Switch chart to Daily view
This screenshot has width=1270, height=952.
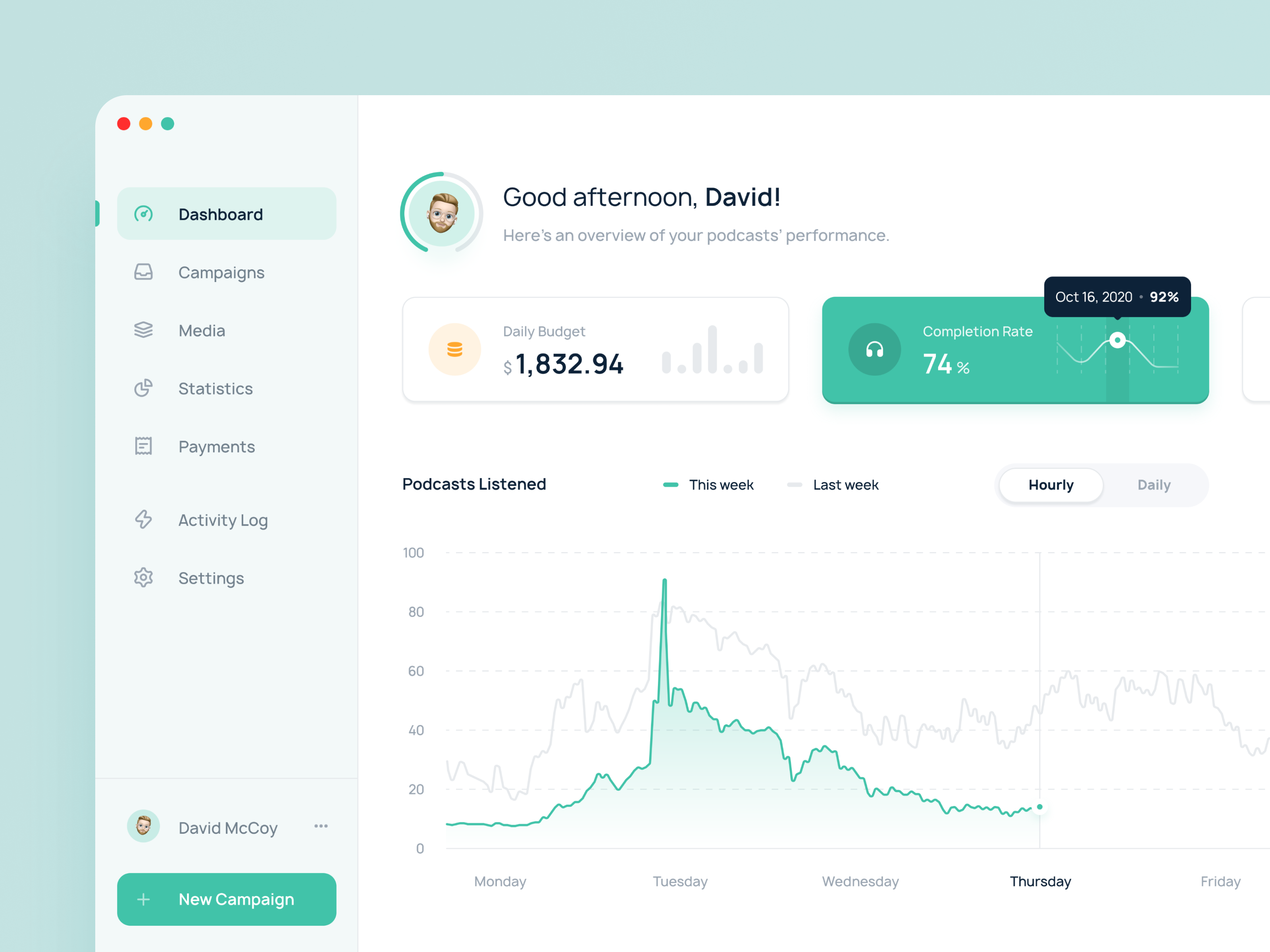point(1153,485)
